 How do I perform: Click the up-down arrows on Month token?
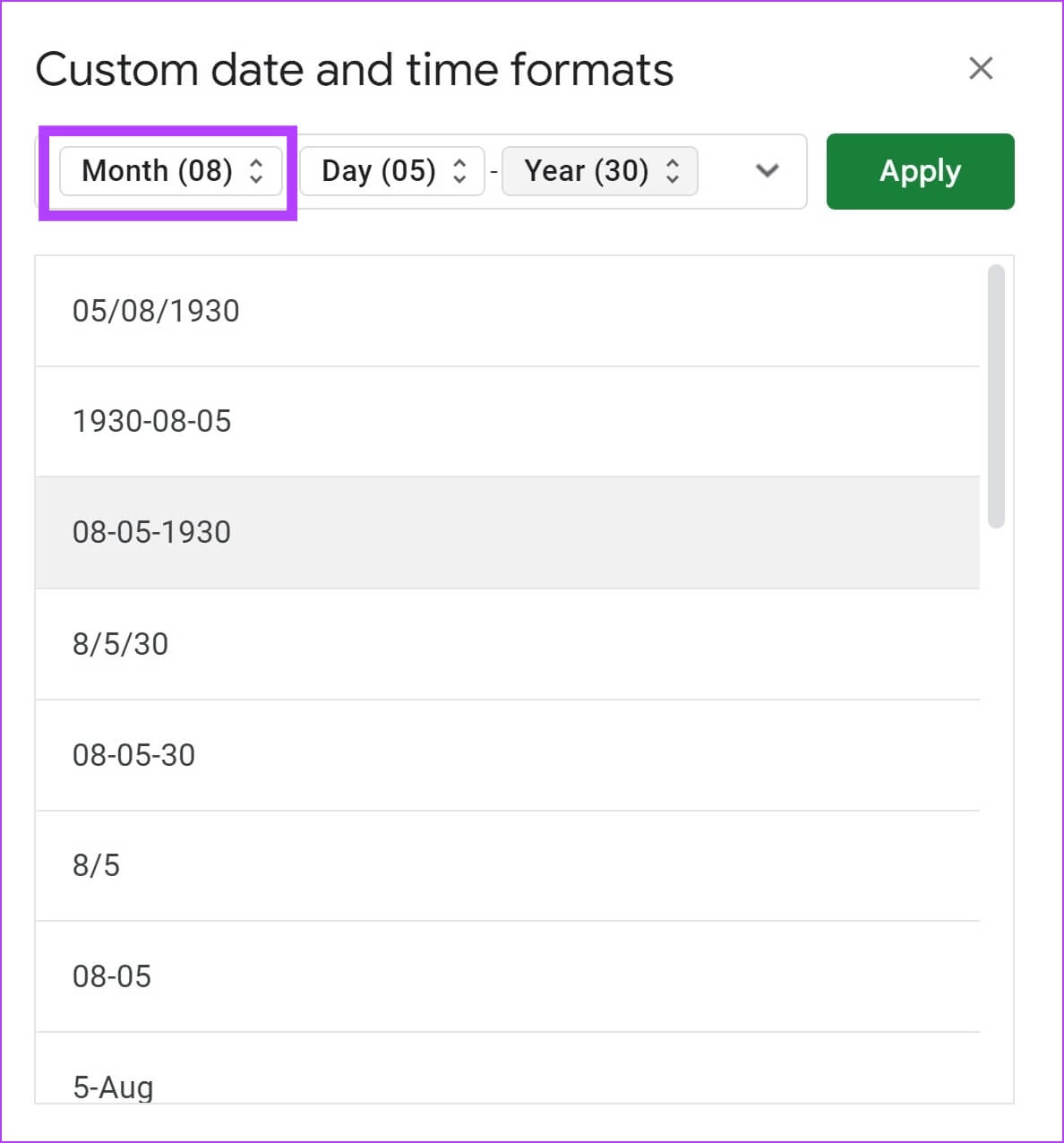(x=256, y=171)
